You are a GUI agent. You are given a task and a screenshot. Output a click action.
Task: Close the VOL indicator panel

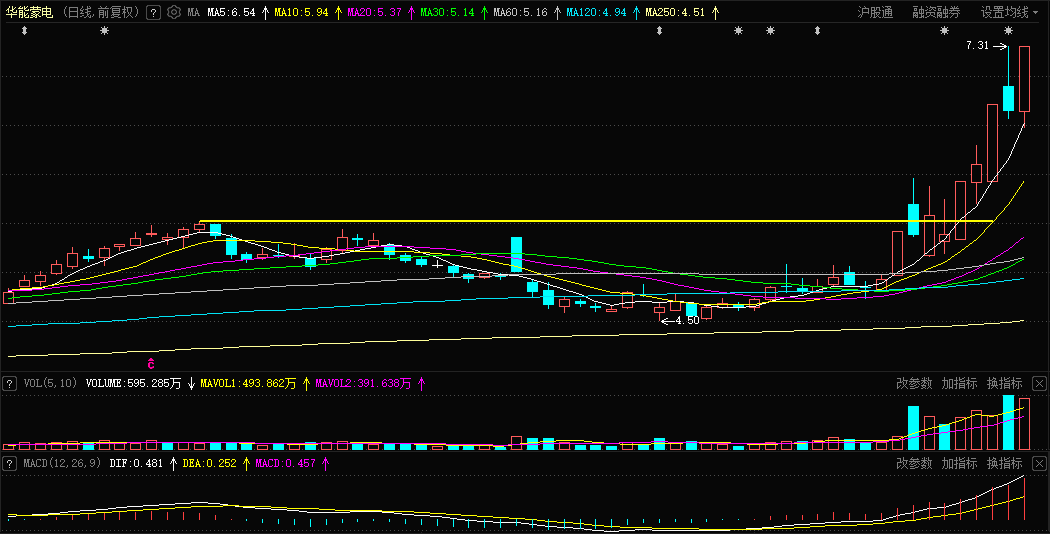pyautogui.click(x=1039, y=383)
